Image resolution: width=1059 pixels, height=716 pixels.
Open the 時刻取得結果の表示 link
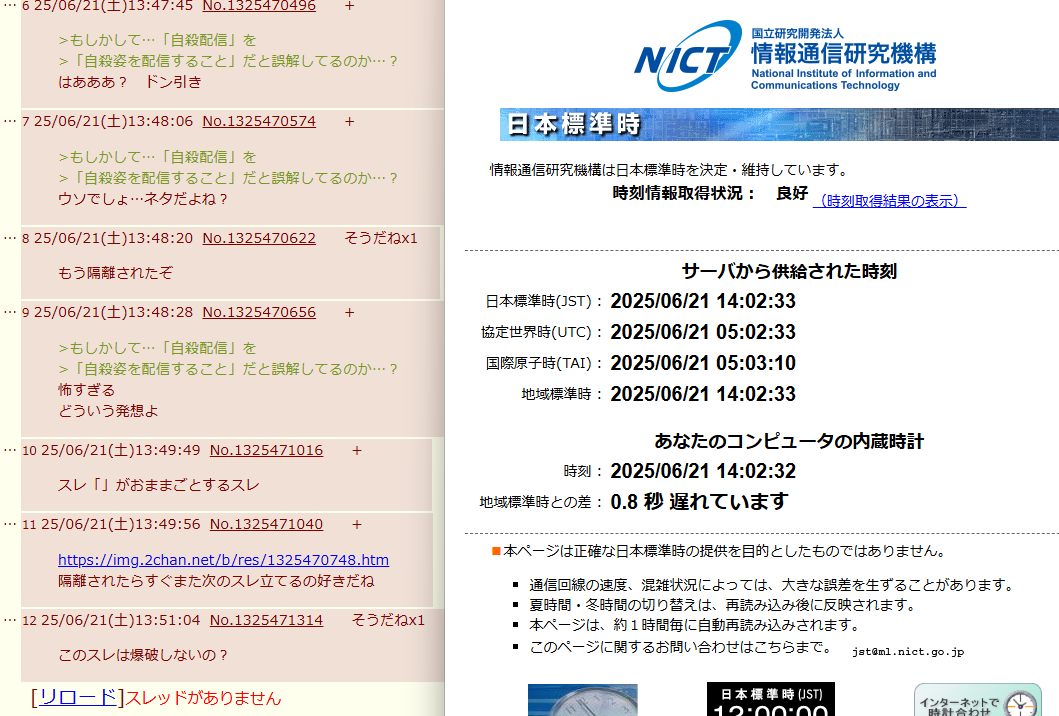889,201
